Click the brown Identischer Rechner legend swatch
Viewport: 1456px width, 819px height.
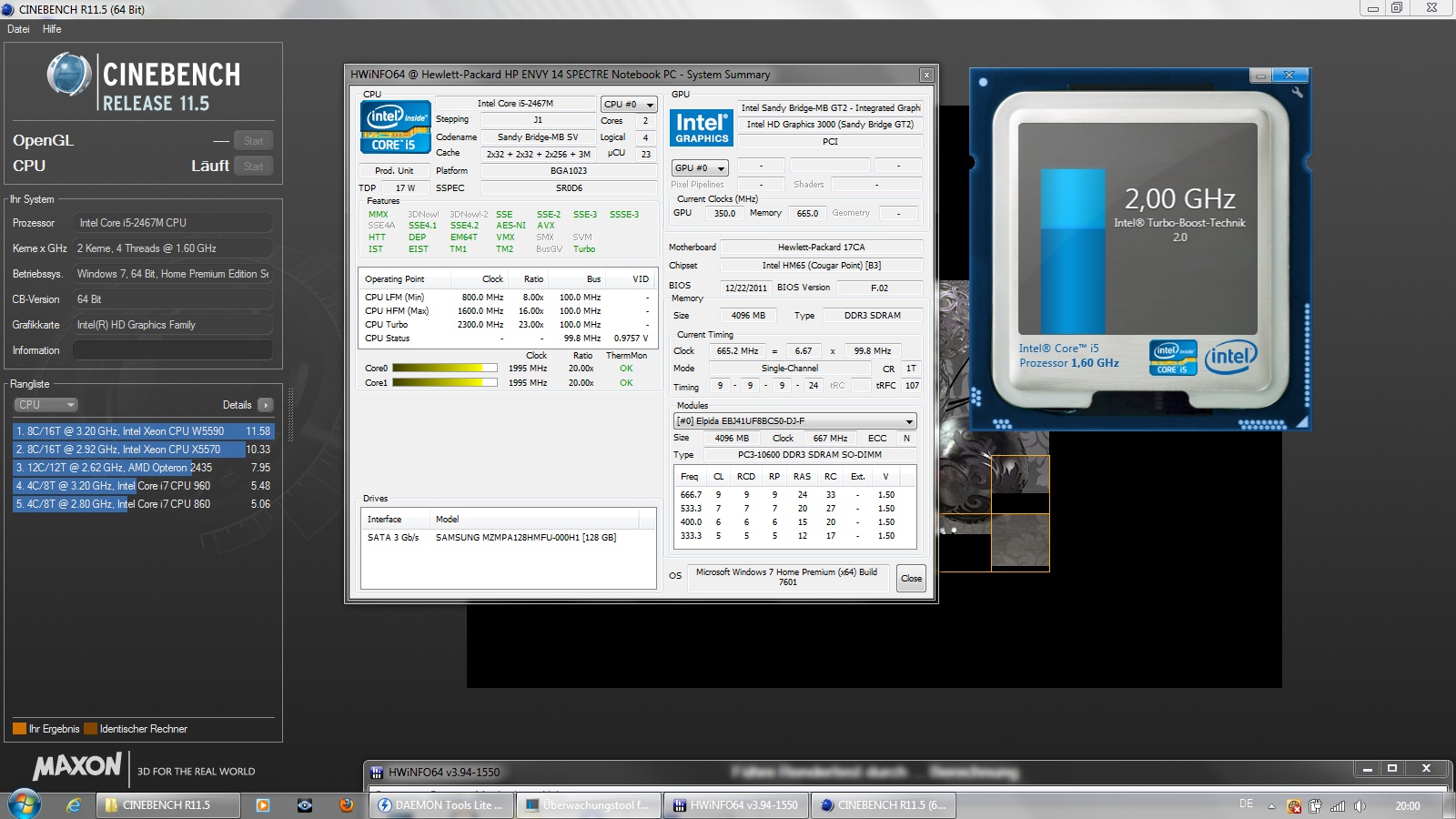pos(90,729)
